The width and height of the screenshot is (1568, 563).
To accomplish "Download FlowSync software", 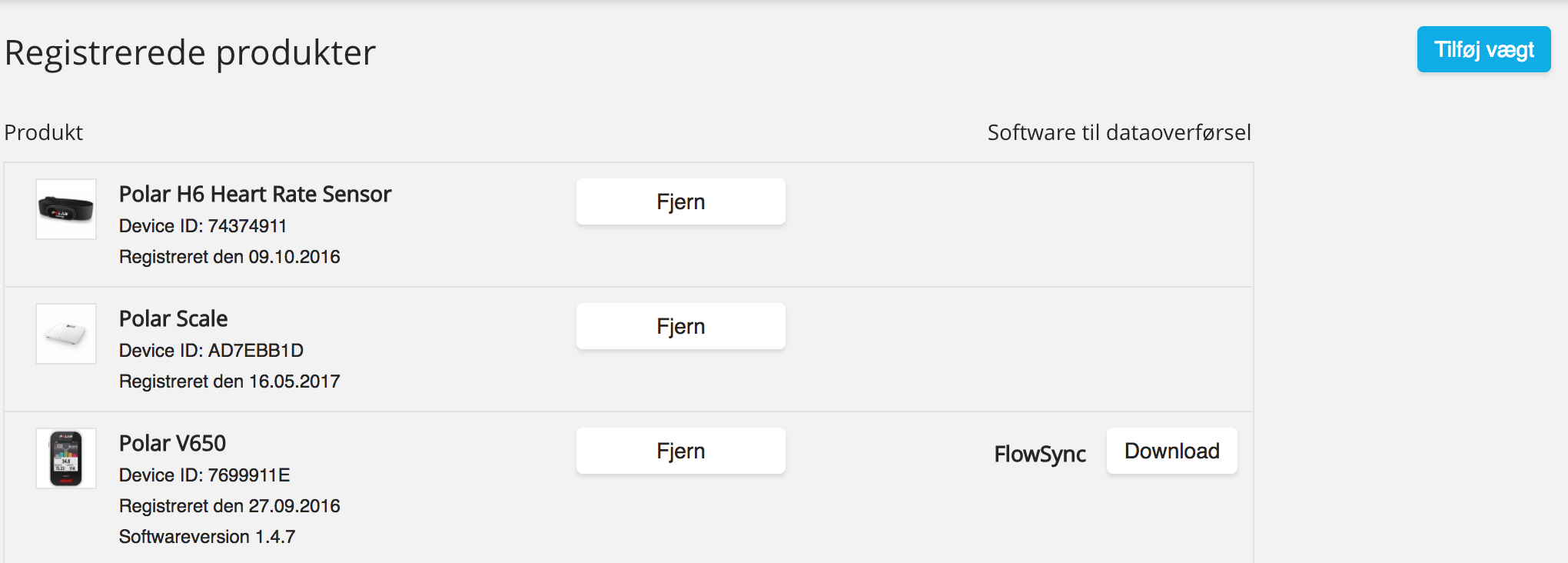I will click(1172, 451).
